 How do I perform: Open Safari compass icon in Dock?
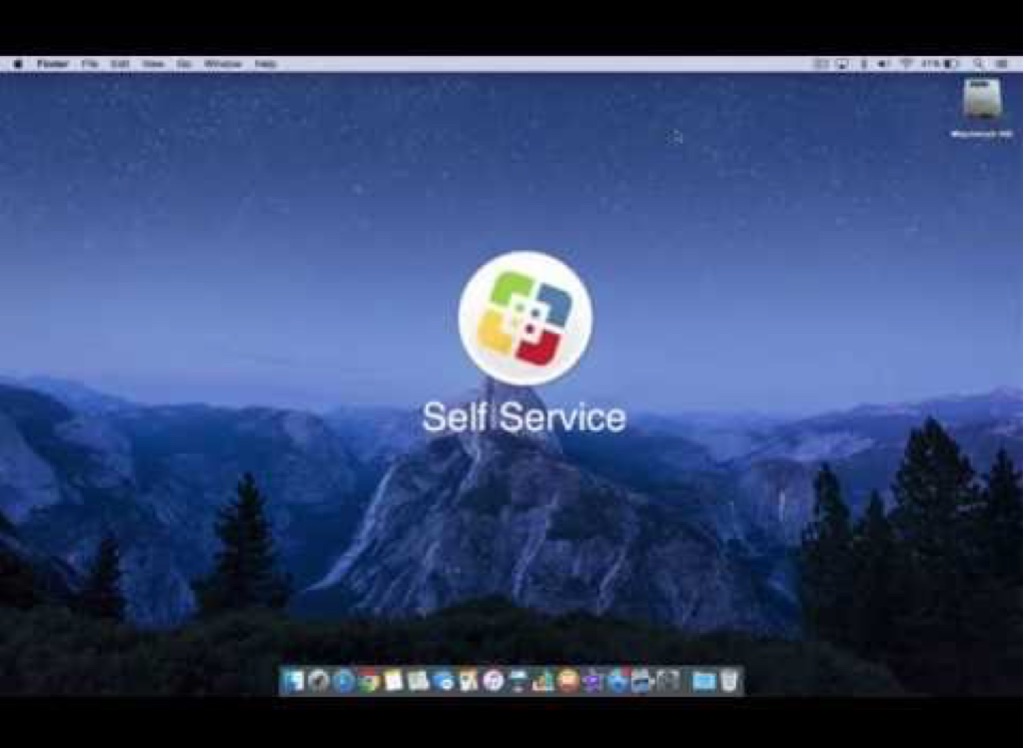pos(344,681)
